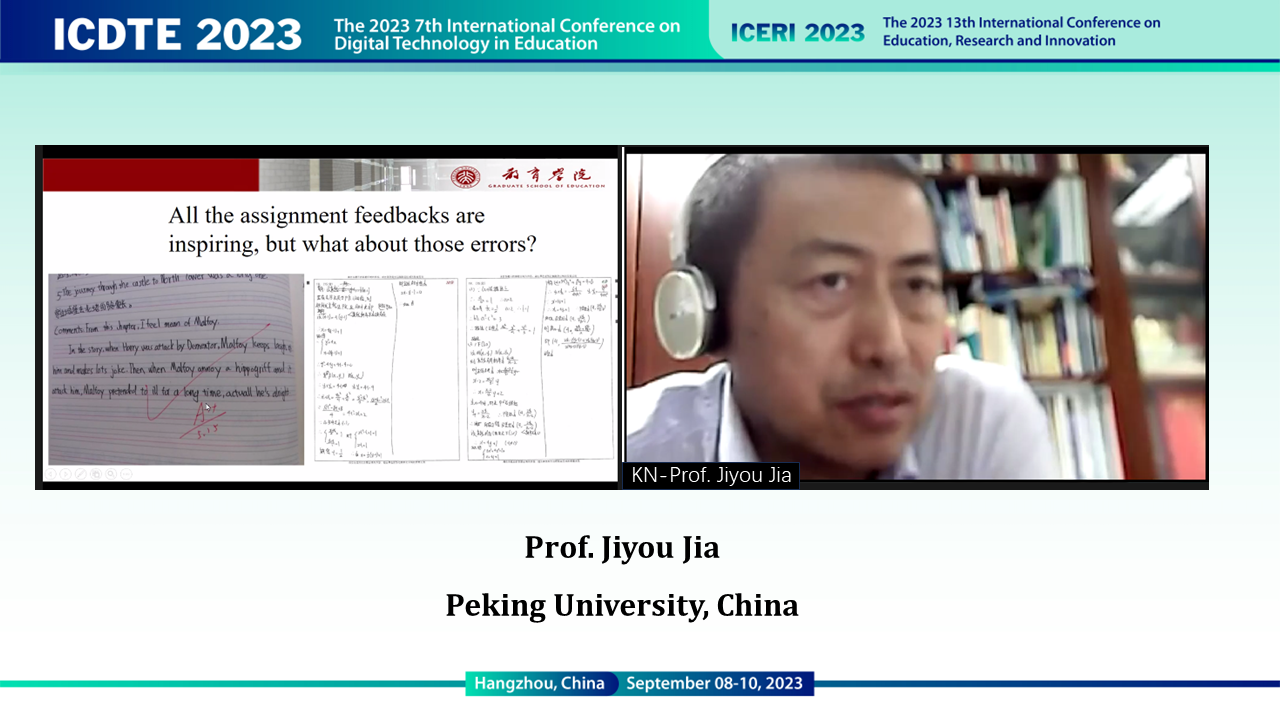Select the rightmost math worksheet image
This screenshot has height=720, width=1280.
point(539,368)
